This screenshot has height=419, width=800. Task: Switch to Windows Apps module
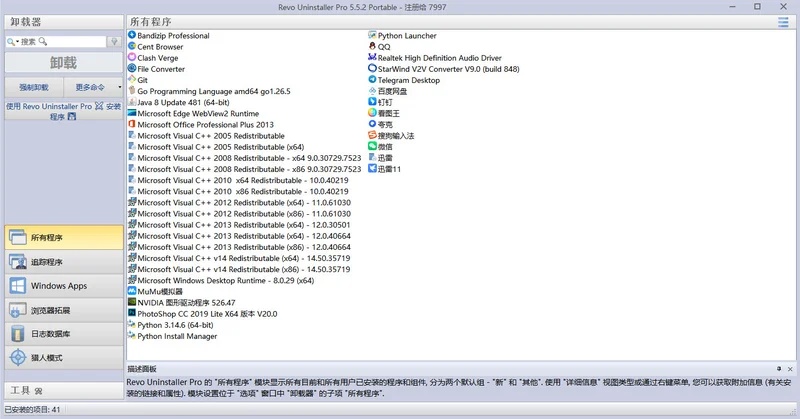(x=64, y=286)
